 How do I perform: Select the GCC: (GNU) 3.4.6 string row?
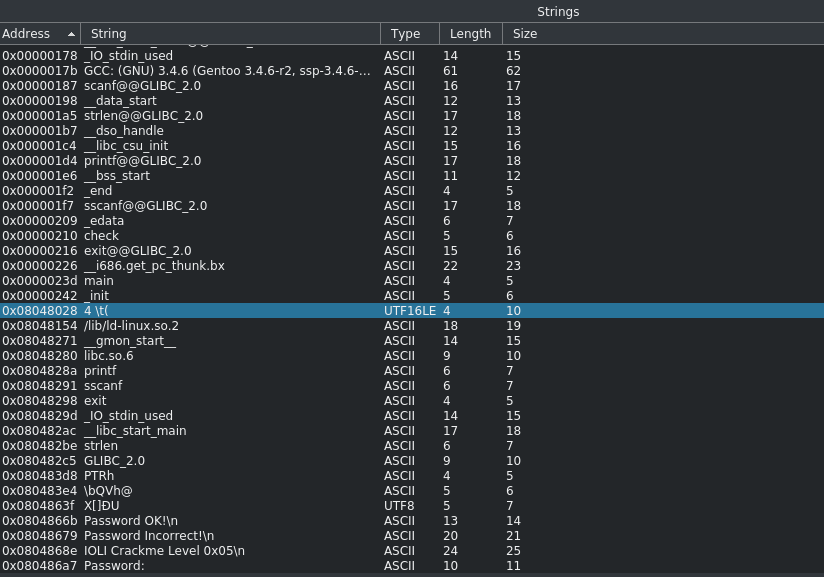coord(412,70)
